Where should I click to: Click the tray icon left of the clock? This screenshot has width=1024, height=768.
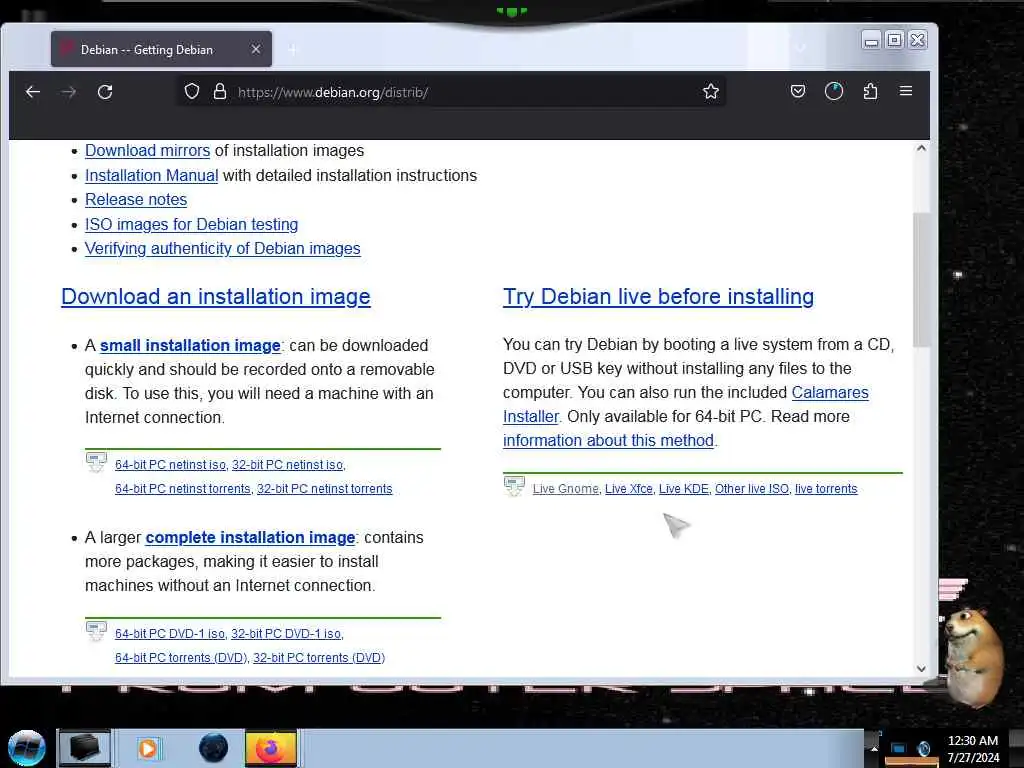click(x=923, y=749)
